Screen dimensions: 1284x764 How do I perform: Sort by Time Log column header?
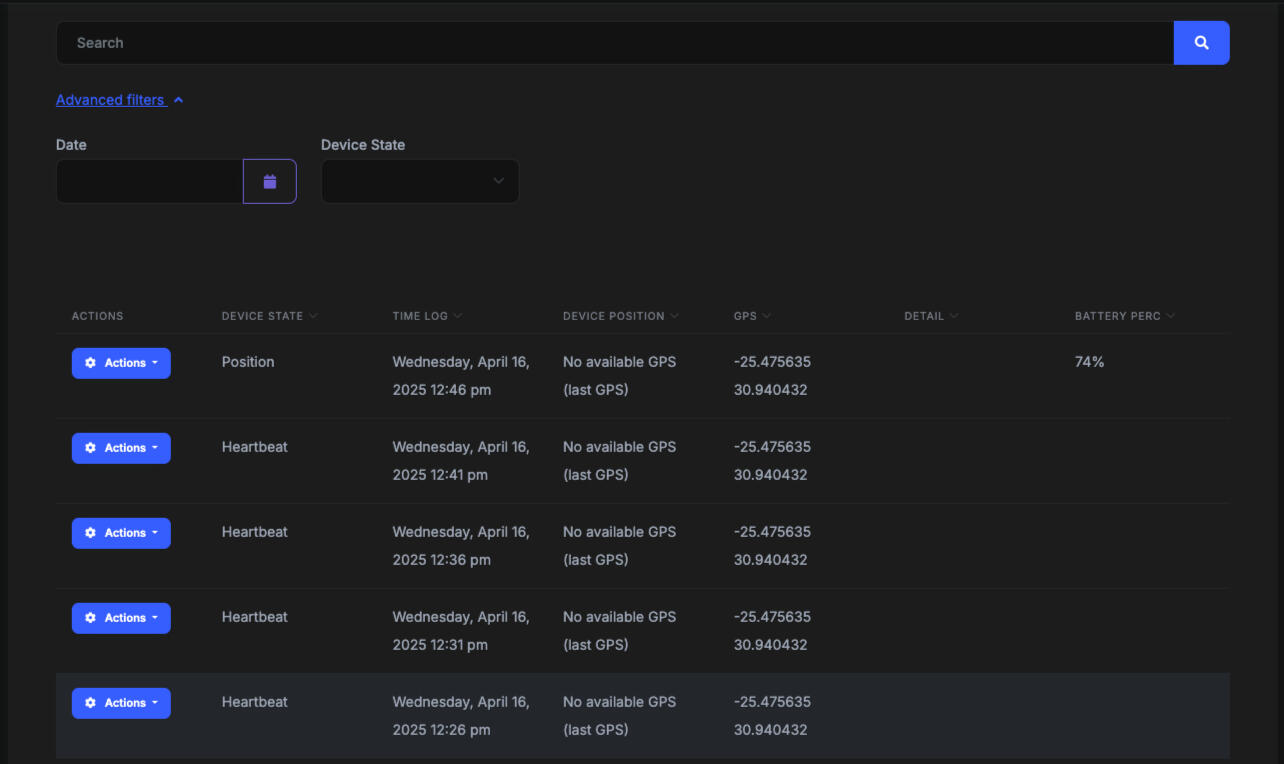tap(420, 316)
